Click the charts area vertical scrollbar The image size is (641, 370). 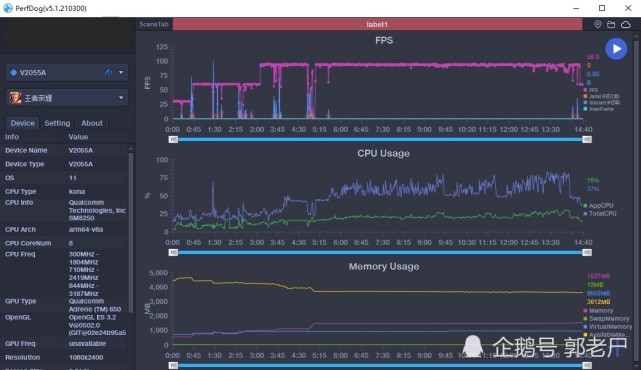pos(636,200)
